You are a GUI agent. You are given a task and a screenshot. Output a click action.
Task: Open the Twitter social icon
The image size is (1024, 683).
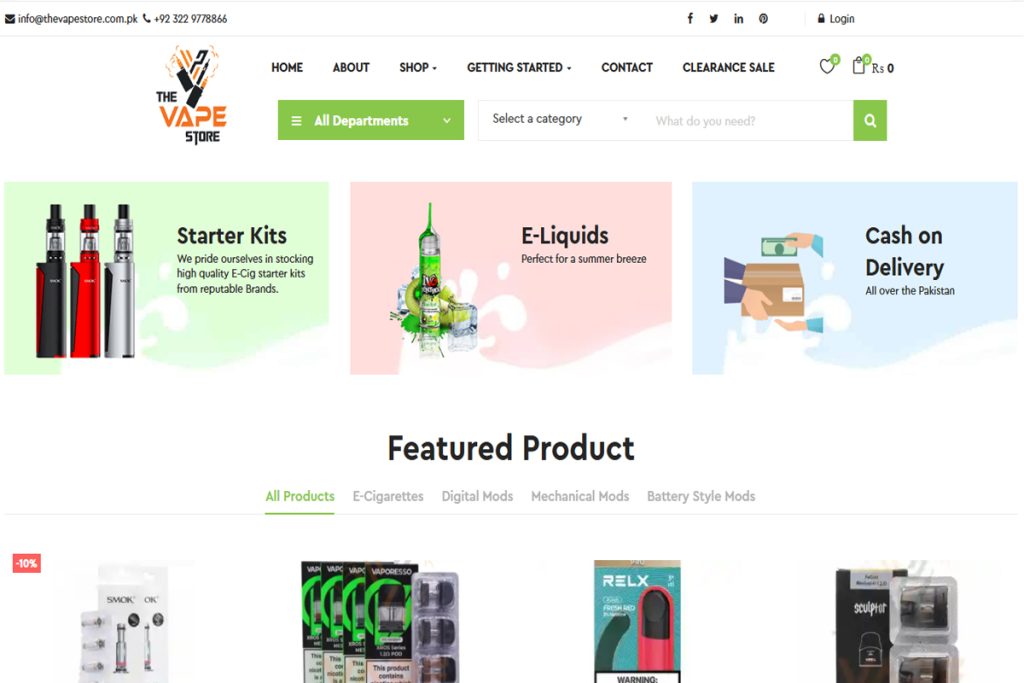point(714,18)
